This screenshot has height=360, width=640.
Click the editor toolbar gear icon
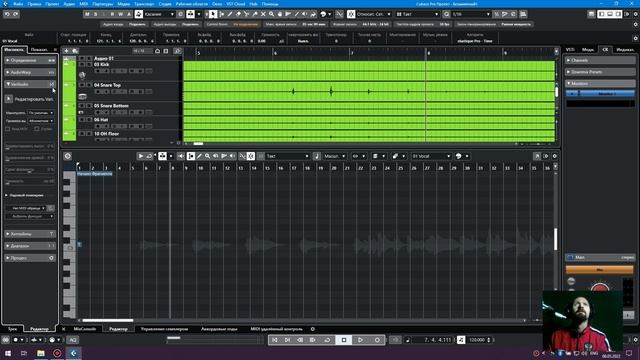[554, 156]
